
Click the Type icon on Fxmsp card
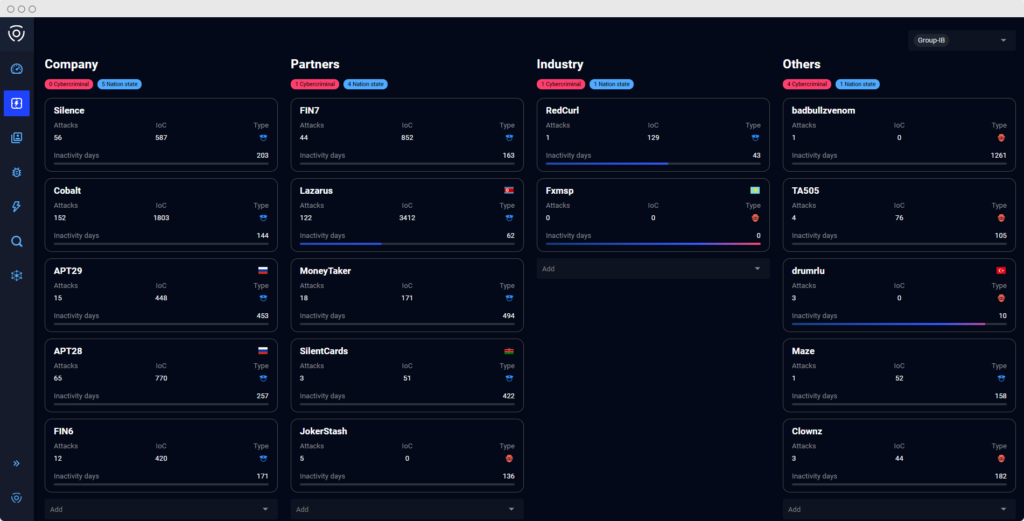(754, 217)
